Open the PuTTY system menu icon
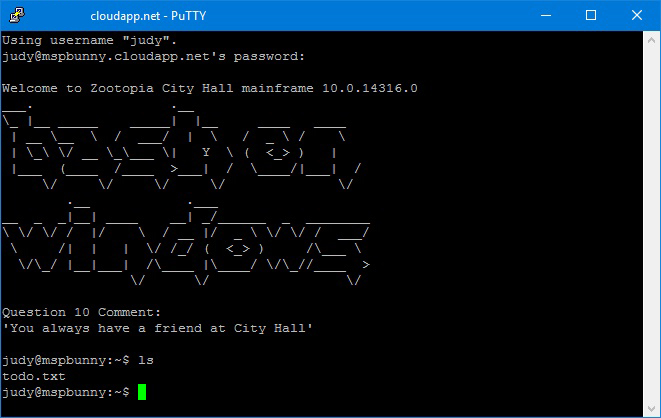This screenshot has width=661, height=418. tap(17, 15)
